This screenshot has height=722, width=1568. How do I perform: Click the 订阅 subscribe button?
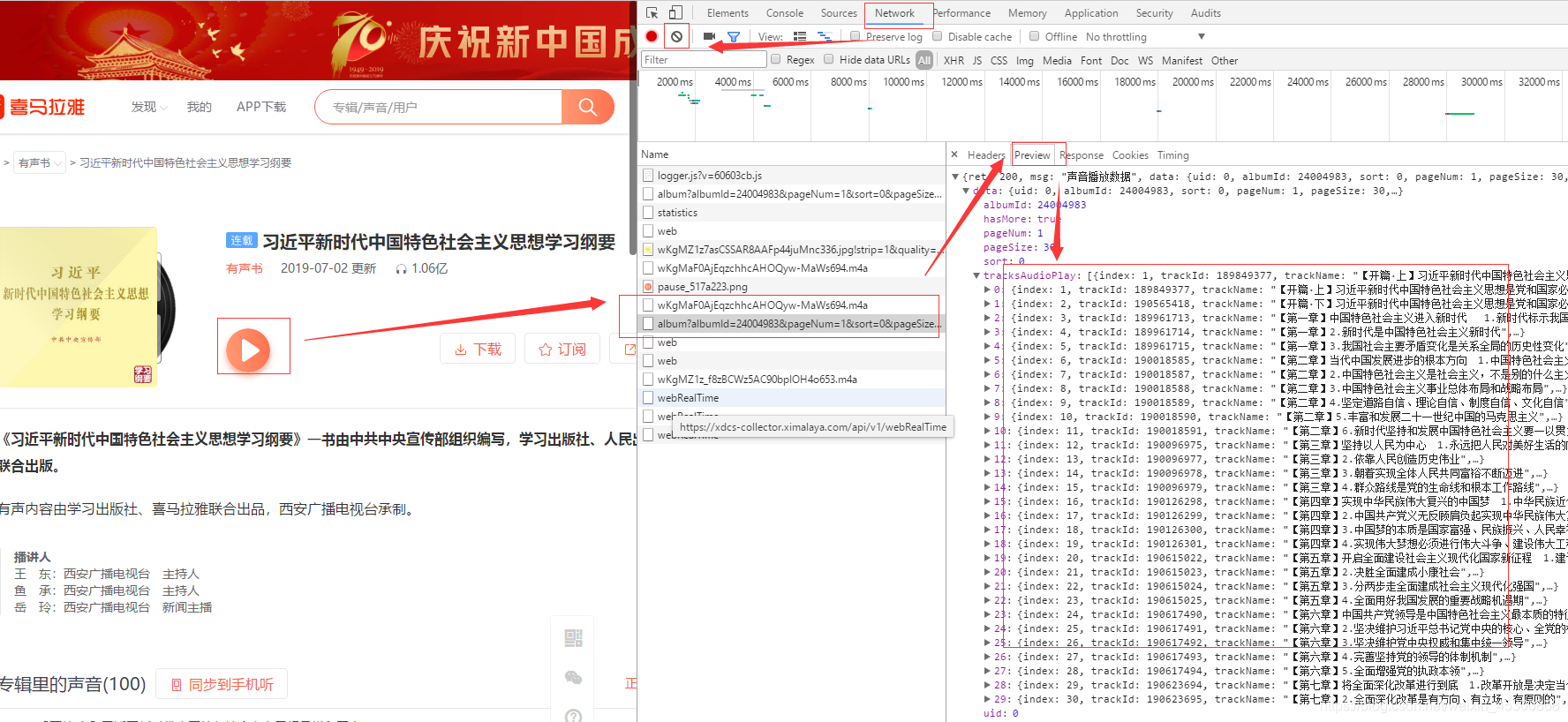pyautogui.click(x=562, y=350)
